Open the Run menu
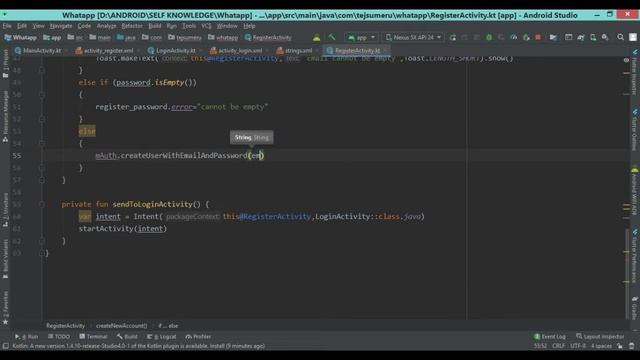Viewport: 640px width, 360px height. (171, 26)
